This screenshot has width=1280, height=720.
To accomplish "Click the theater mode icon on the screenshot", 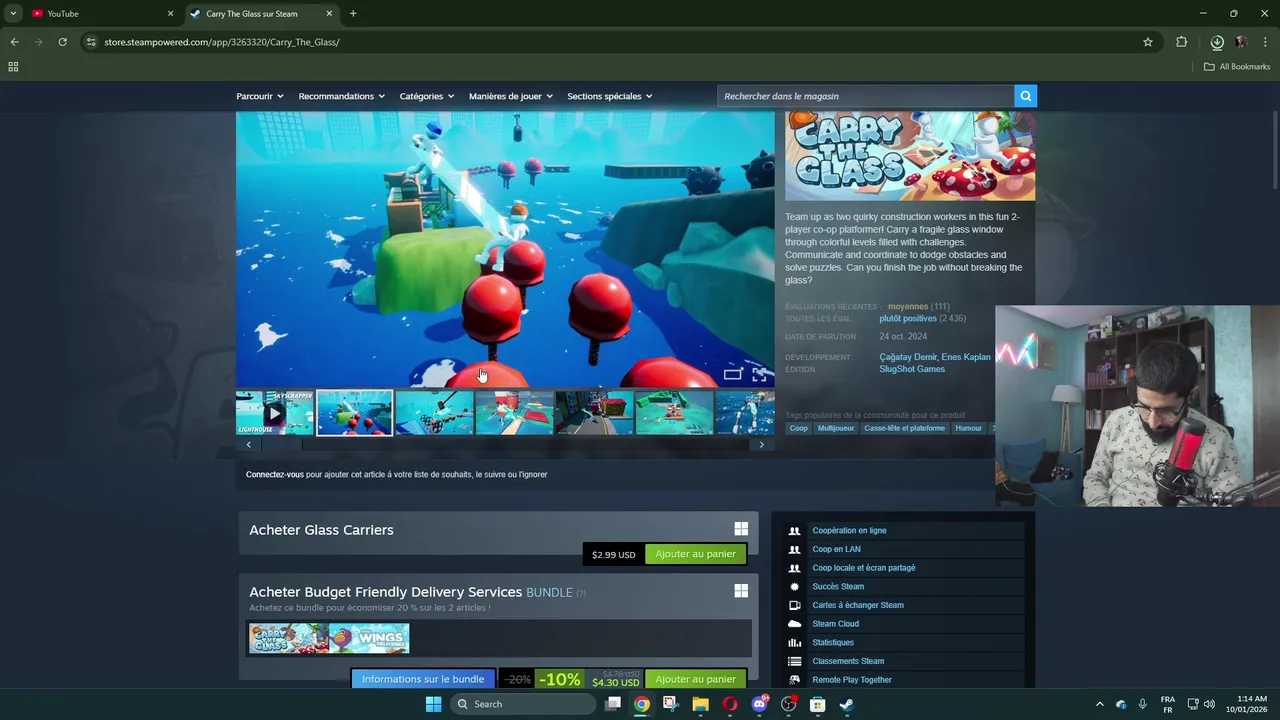I will [732, 375].
